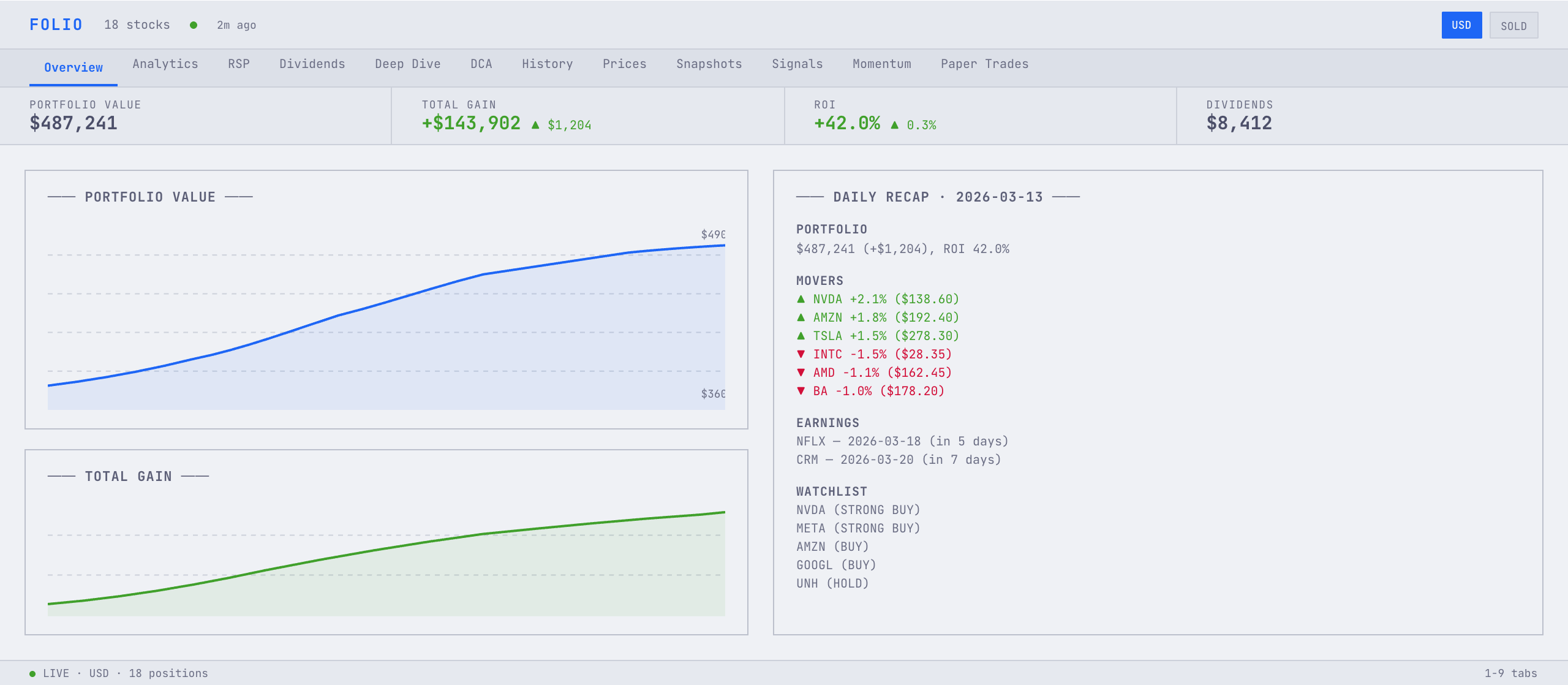Open the Paper Trades tab
The image size is (1568, 685).
[984, 64]
